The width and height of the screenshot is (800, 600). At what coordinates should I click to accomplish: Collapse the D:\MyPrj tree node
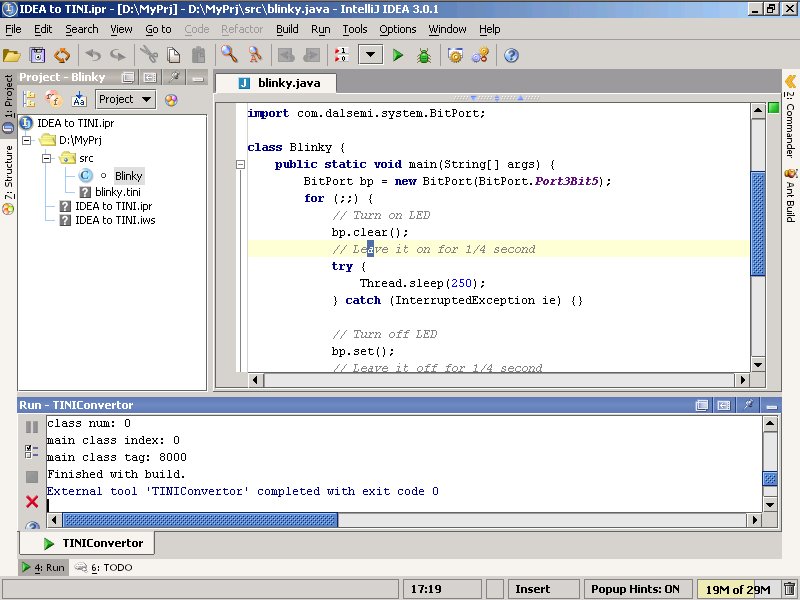pyautogui.click(x=27, y=140)
